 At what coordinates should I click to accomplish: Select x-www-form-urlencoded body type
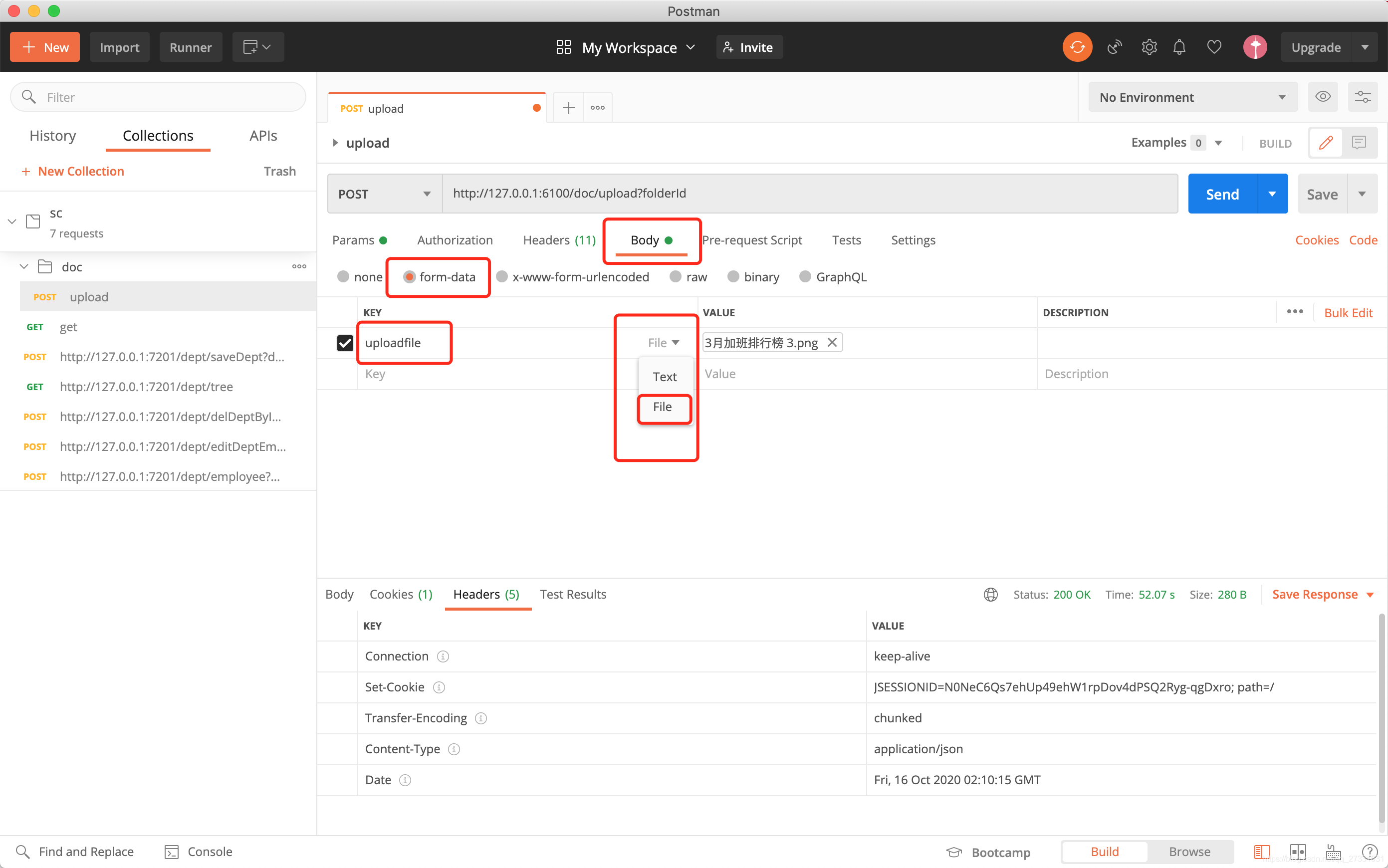[x=502, y=277]
